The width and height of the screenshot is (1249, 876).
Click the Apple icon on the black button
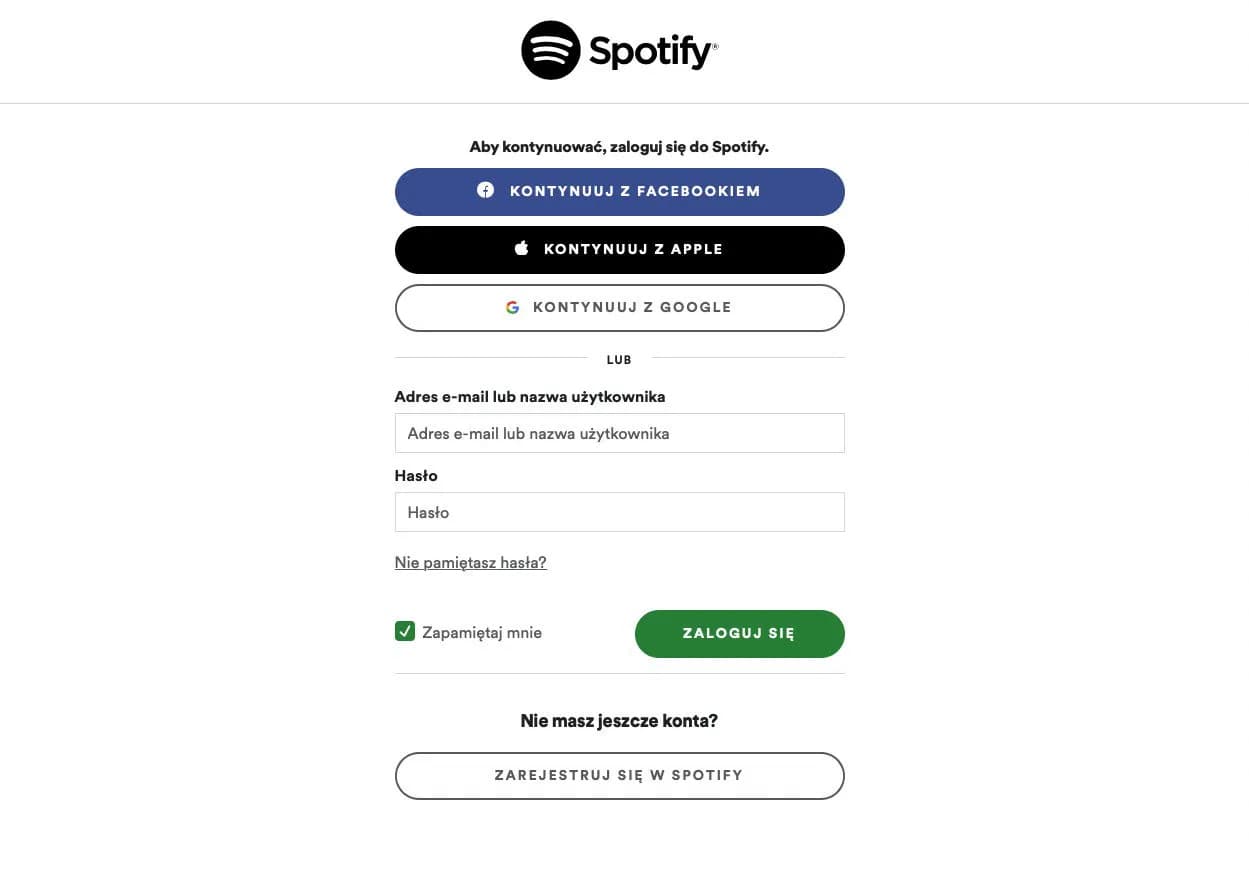tap(520, 248)
